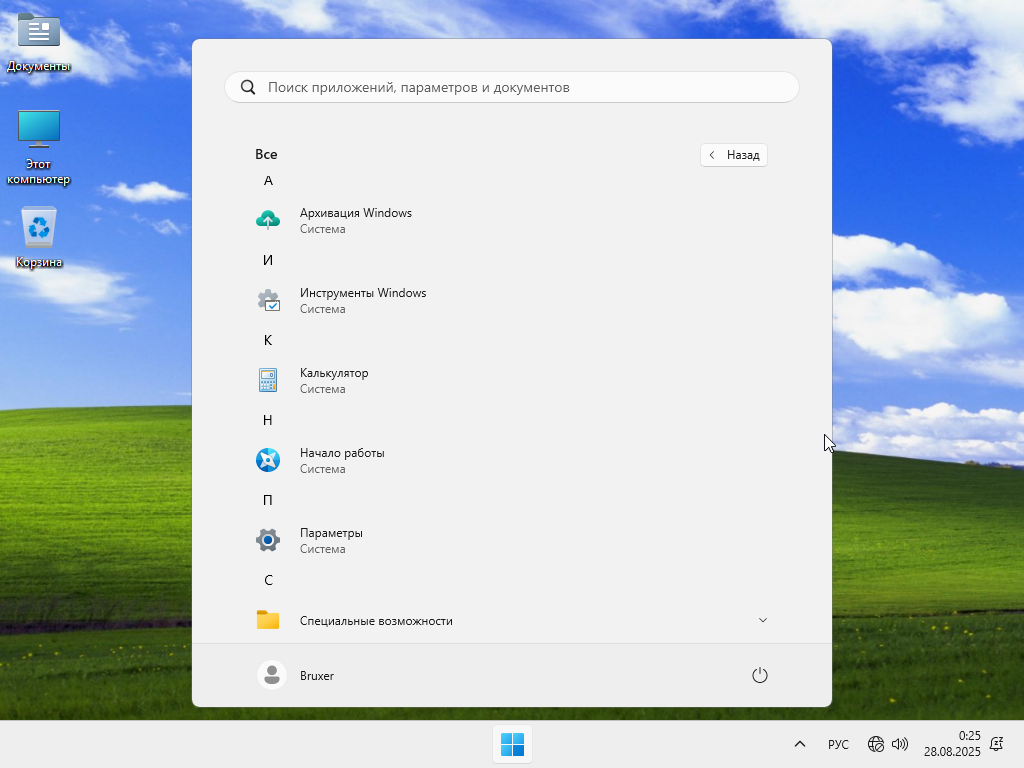Focus the app search field
Viewport: 1024px width, 768px height.
click(512, 87)
